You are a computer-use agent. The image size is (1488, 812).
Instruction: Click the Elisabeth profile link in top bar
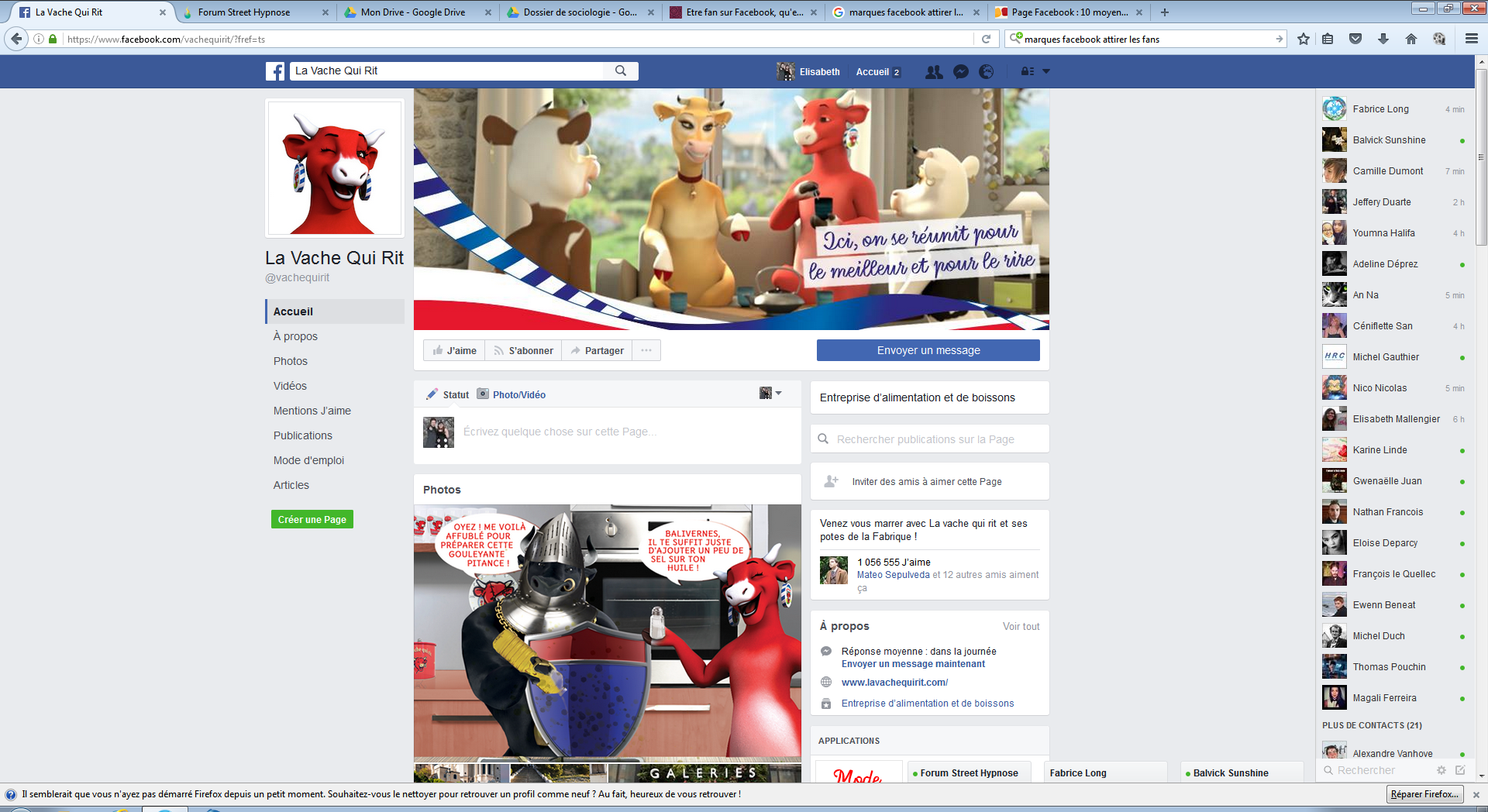[x=808, y=71]
